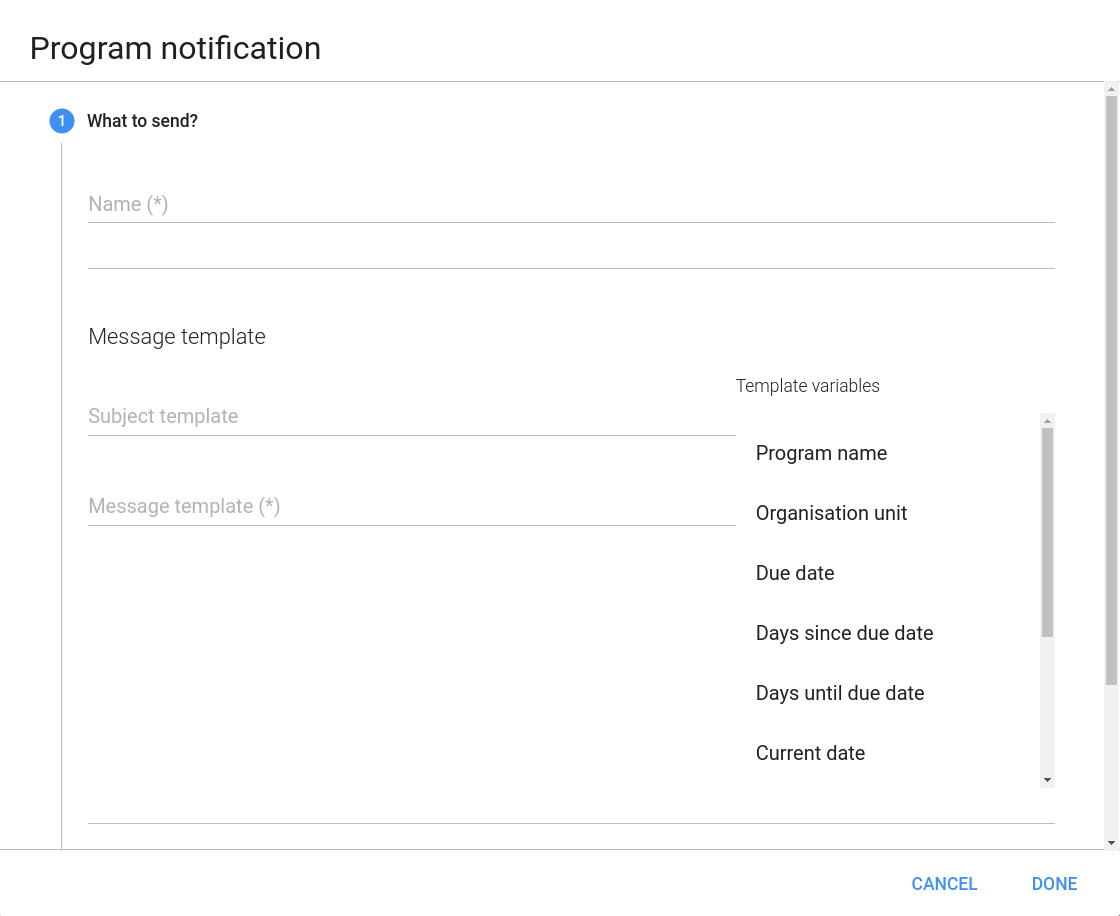The height and width of the screenshot is (916, 1120).
Task: Click the Message template (*) text field
Action: 411,507
